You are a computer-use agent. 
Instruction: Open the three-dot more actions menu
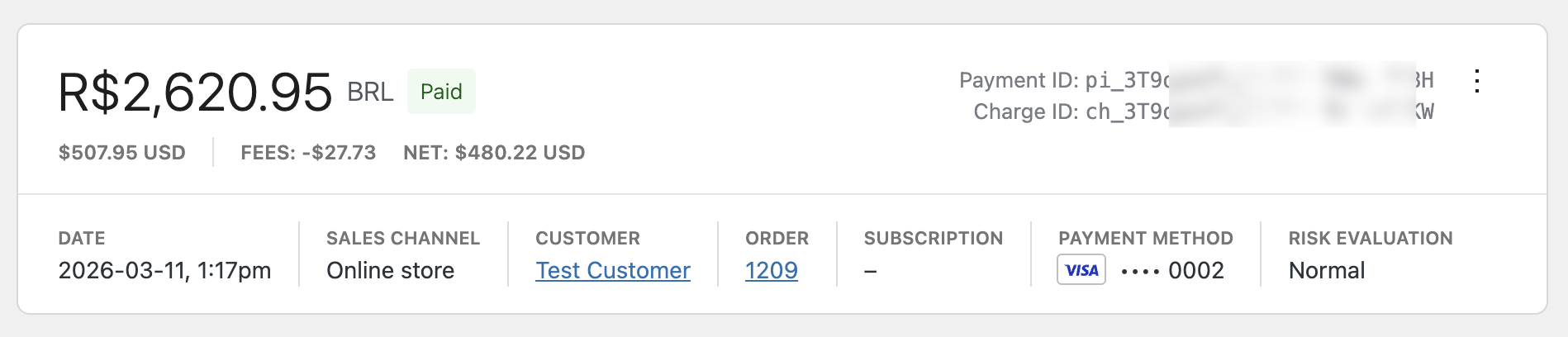[x=1476, y=81]
